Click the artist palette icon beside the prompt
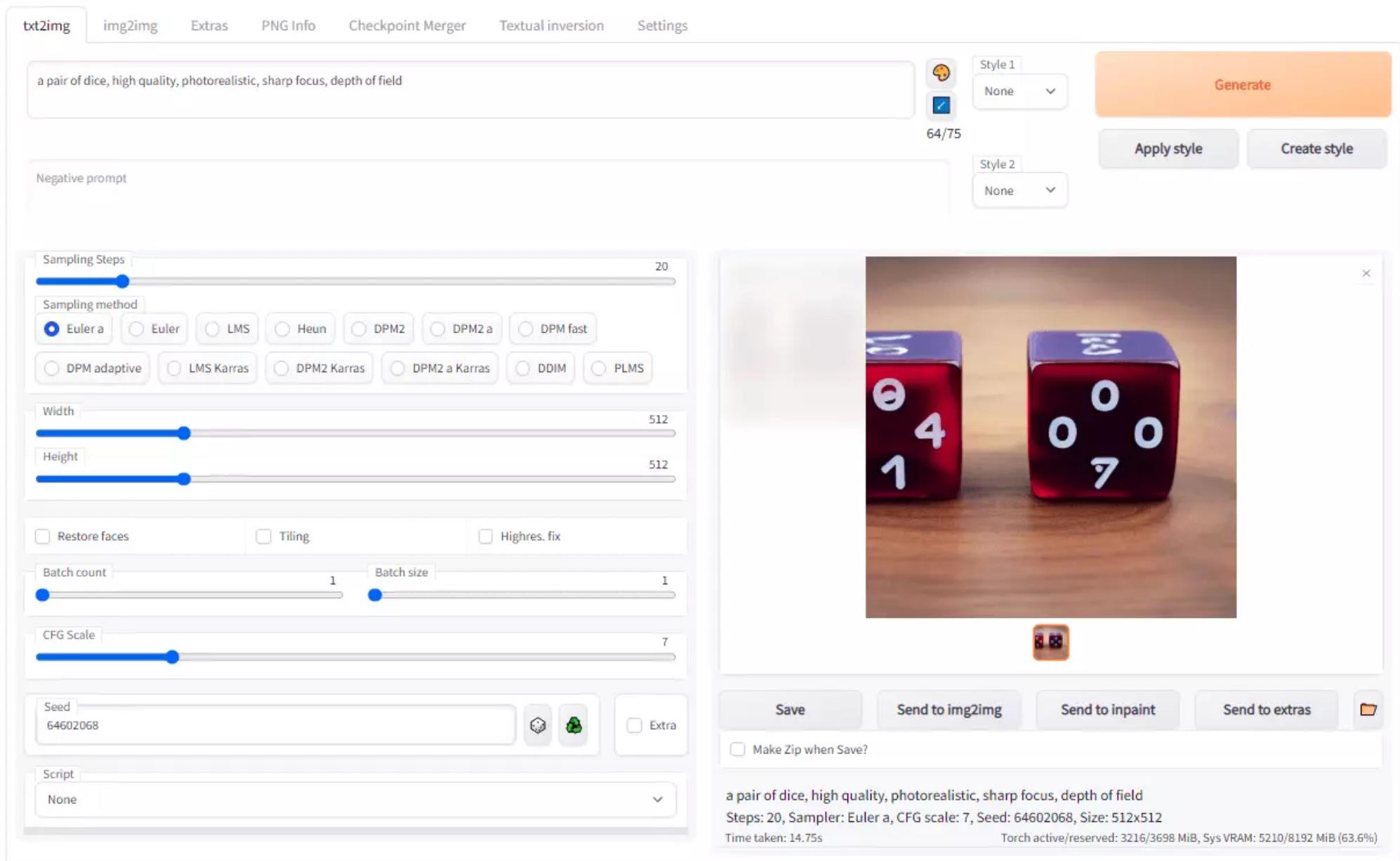 tap(941, 72)
